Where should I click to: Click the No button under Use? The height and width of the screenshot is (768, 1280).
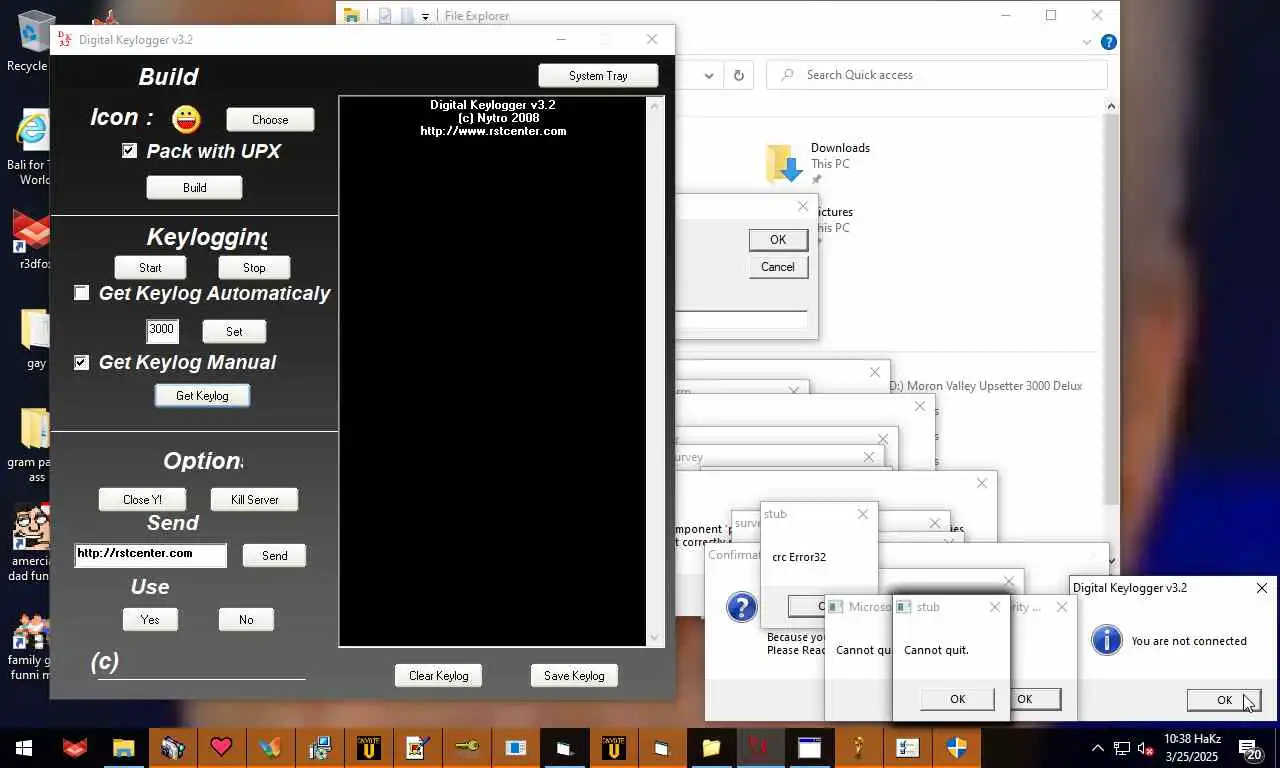point(246,620)
